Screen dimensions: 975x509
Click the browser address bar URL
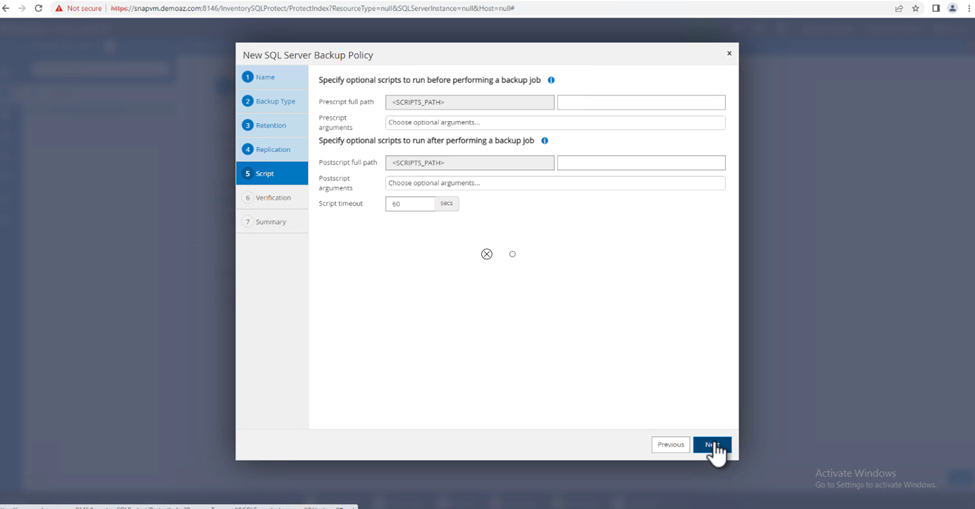[312, 9]
